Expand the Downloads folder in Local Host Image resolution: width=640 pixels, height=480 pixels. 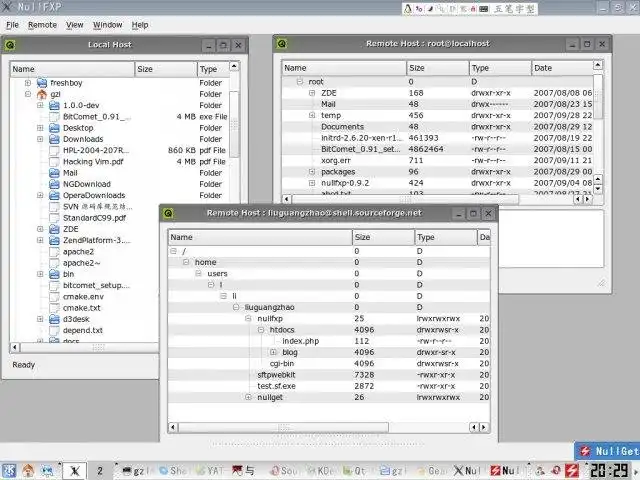[40, 139]
